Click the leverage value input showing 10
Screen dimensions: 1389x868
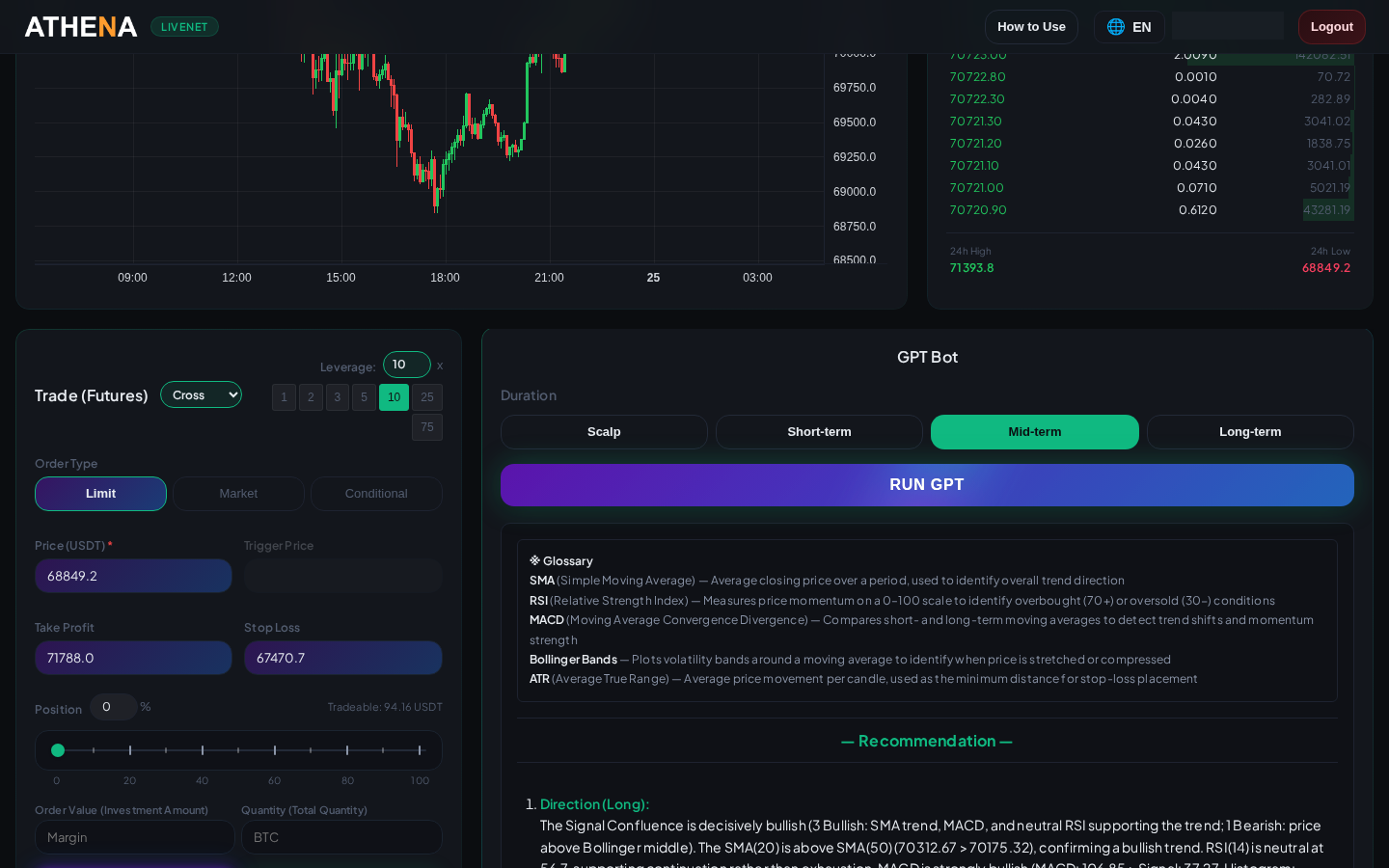point(406,365)
